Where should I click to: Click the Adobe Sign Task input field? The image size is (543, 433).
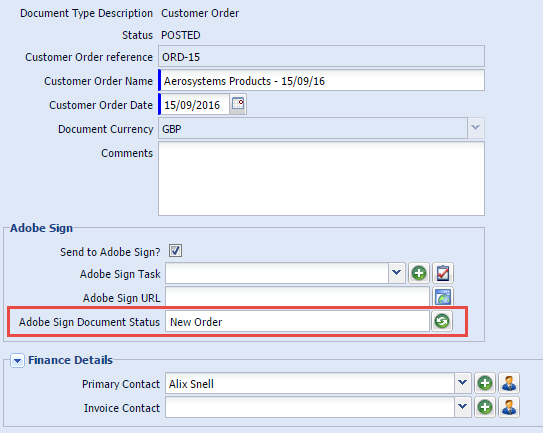[x=277, y=273]
